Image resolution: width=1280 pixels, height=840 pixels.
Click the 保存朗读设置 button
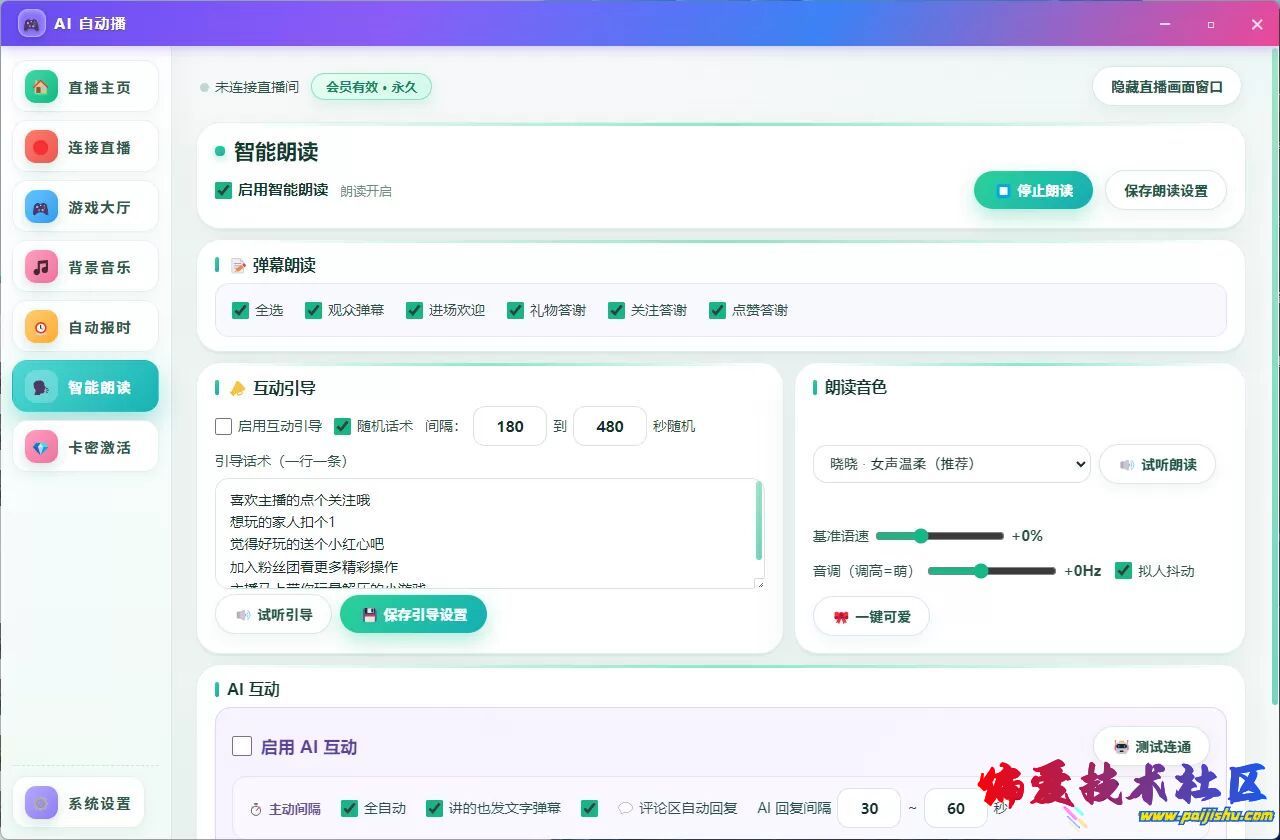(x=1166, y=190)
